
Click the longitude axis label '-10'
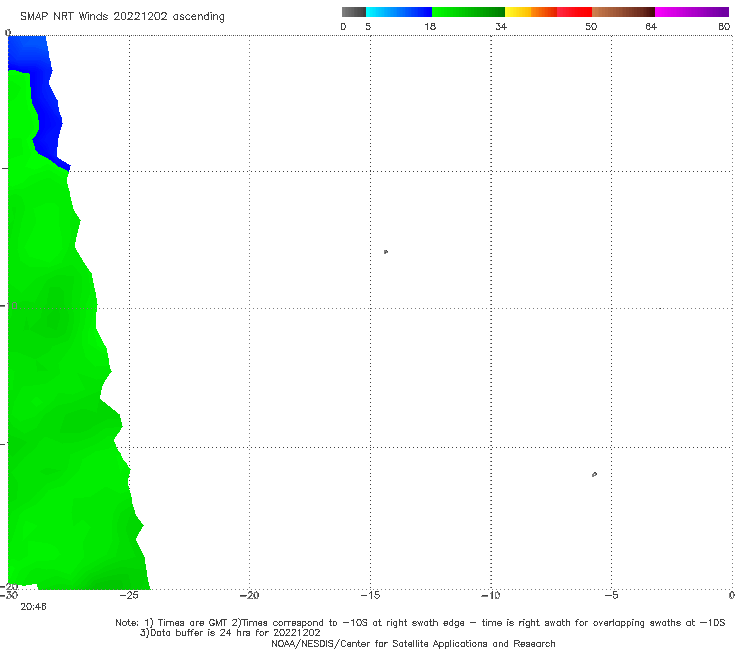point(491,595)
